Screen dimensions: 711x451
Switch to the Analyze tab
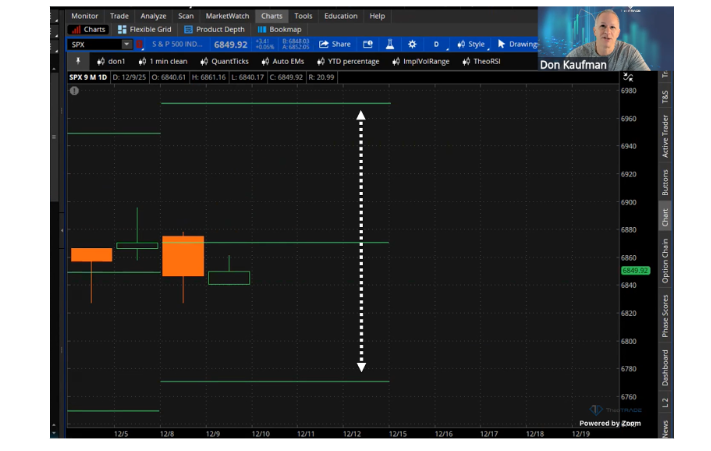[x=153, y=16]
